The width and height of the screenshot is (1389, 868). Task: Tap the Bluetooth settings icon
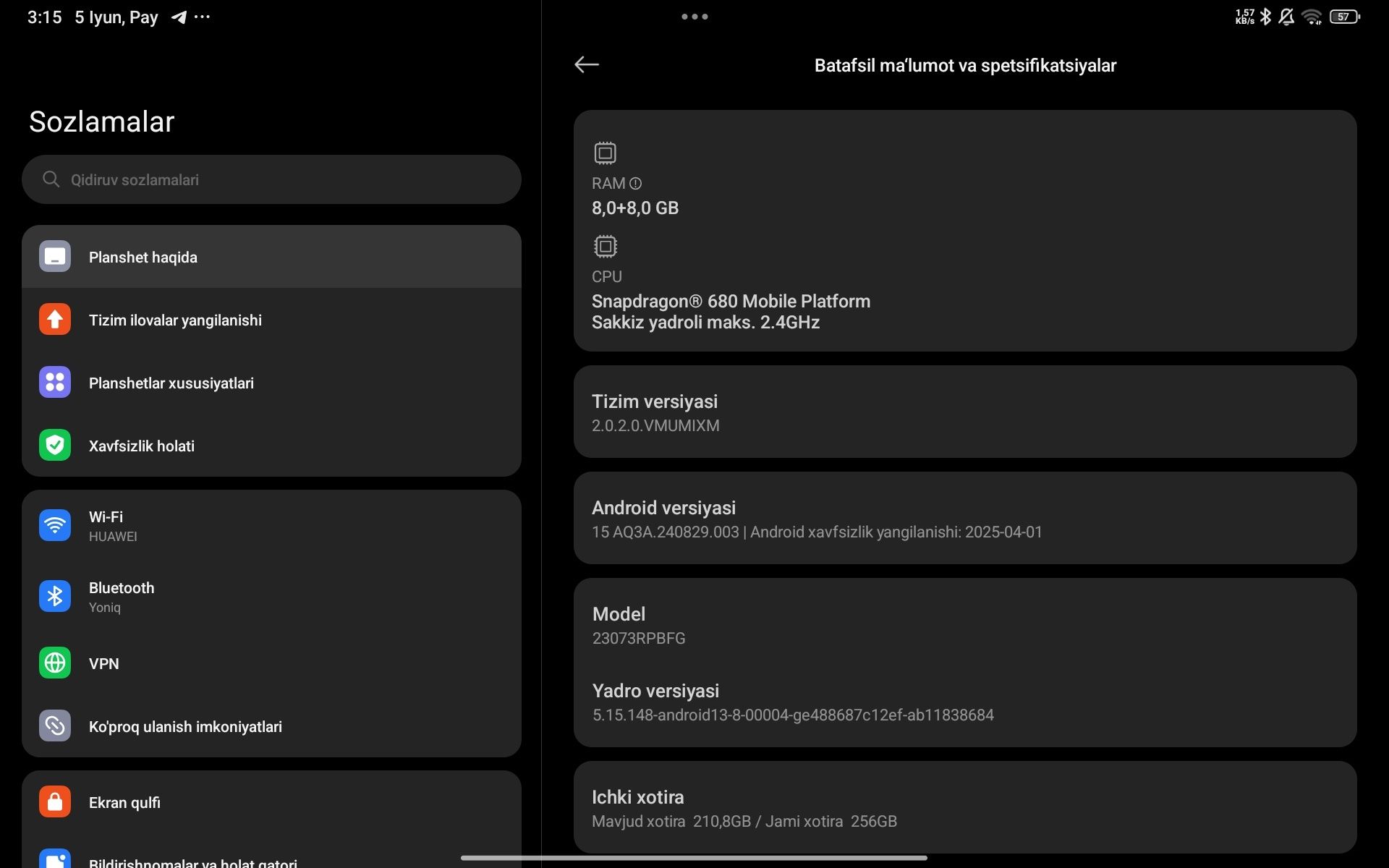55,597
